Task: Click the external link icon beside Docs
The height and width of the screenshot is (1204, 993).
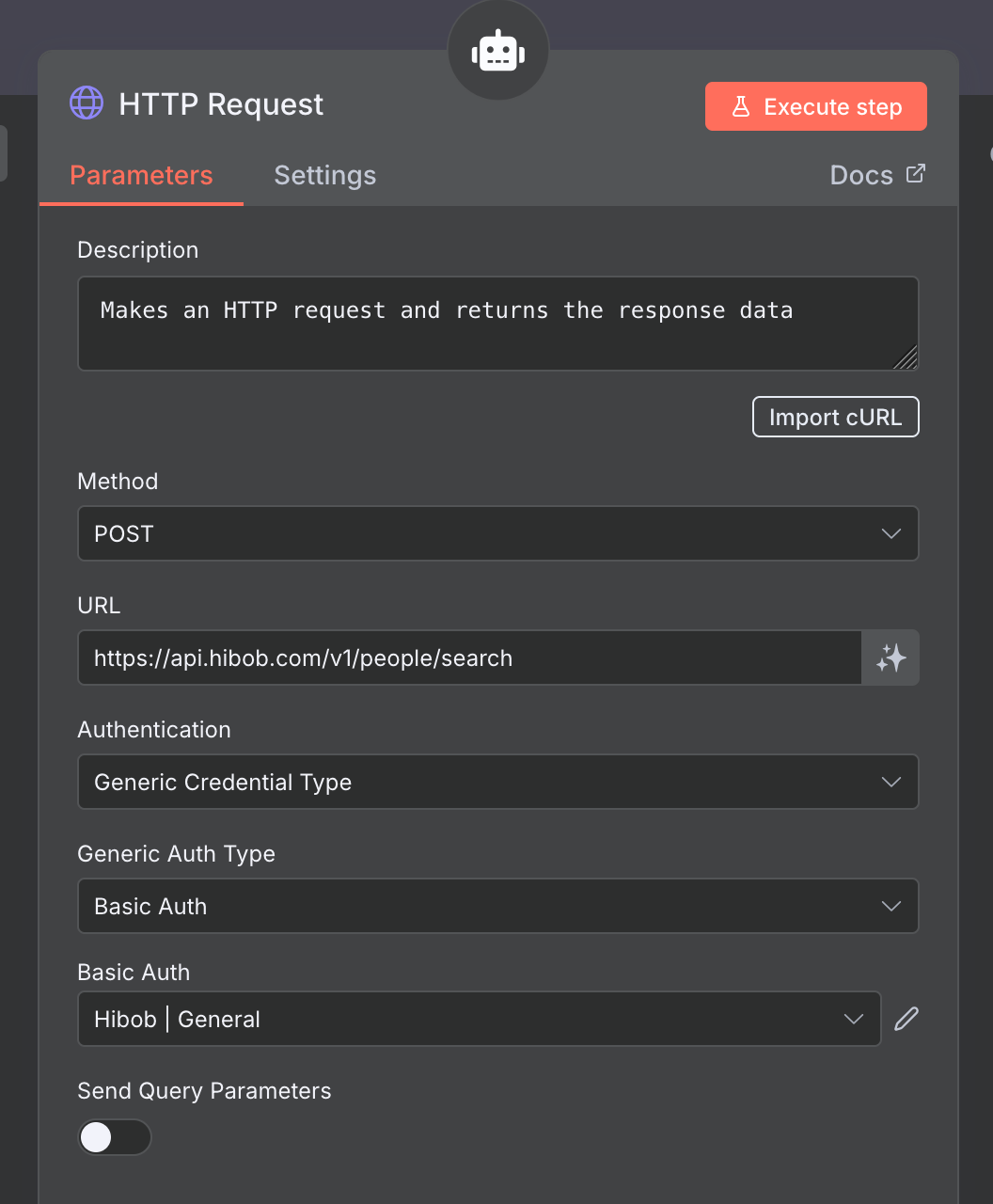Action: (915, 174)
